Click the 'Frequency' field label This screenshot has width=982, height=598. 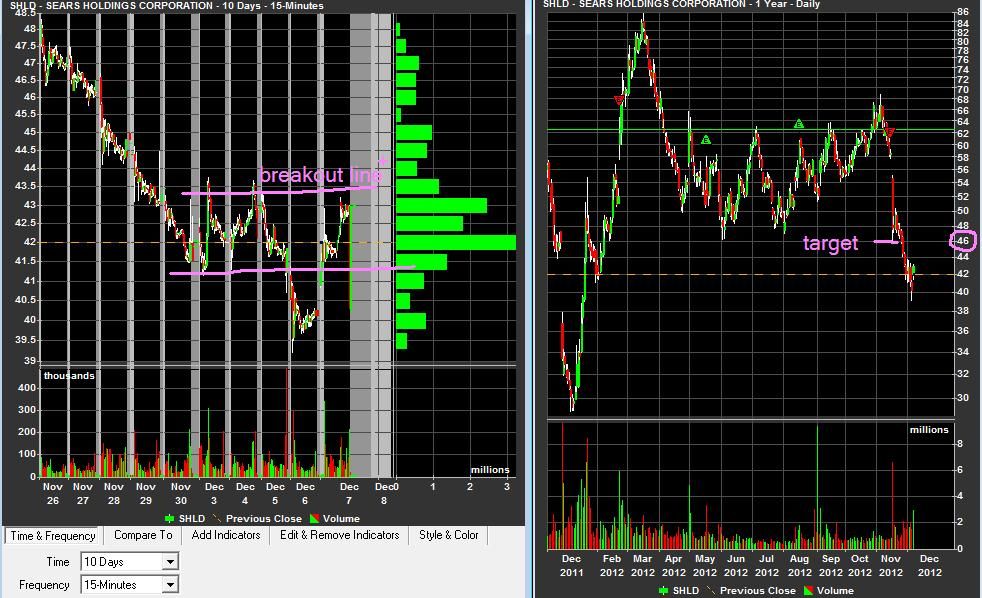click(x=44, y=585)
